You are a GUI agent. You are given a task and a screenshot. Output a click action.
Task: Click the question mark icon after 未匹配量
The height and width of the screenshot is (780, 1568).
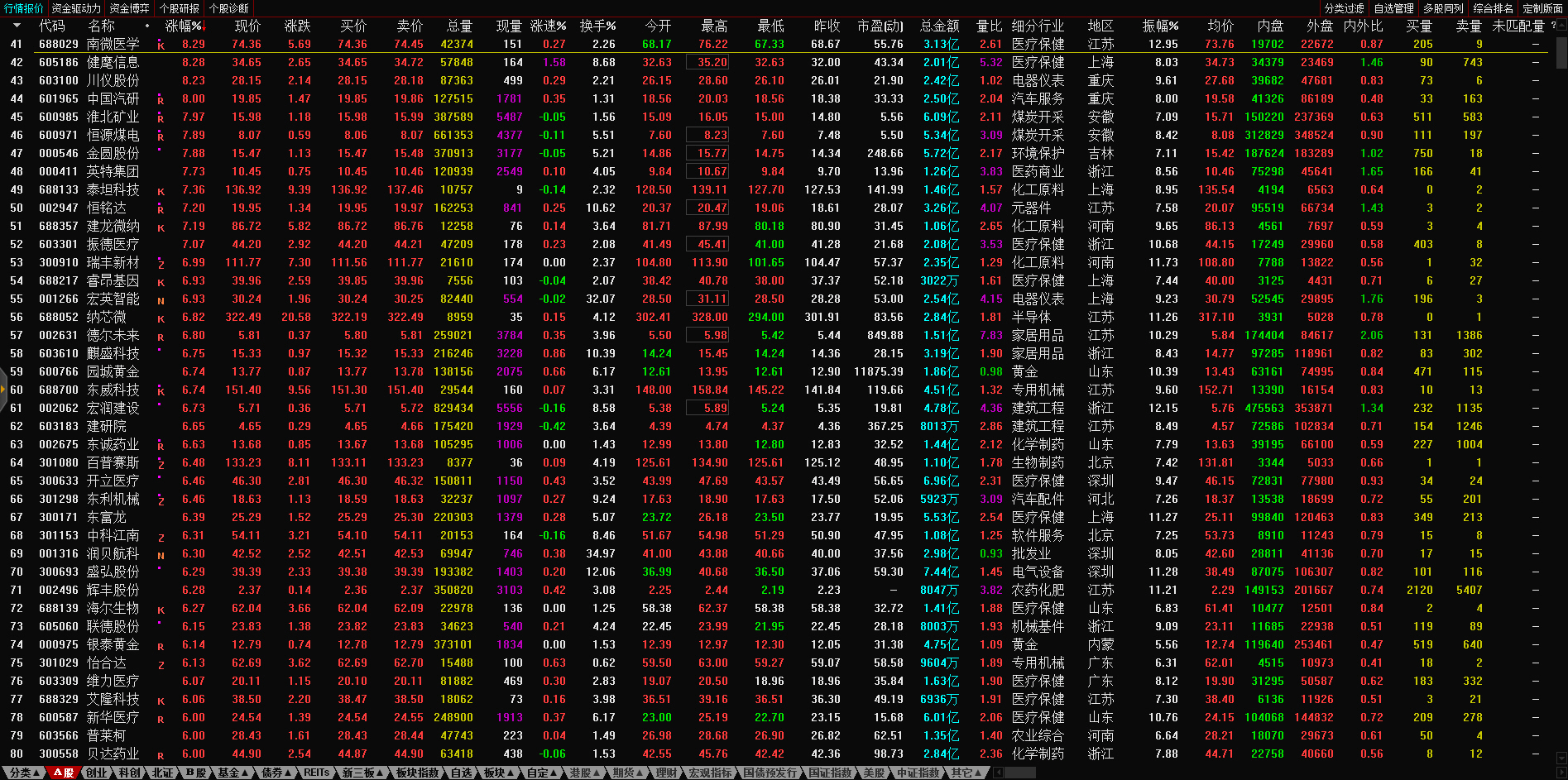(1553, 26)
